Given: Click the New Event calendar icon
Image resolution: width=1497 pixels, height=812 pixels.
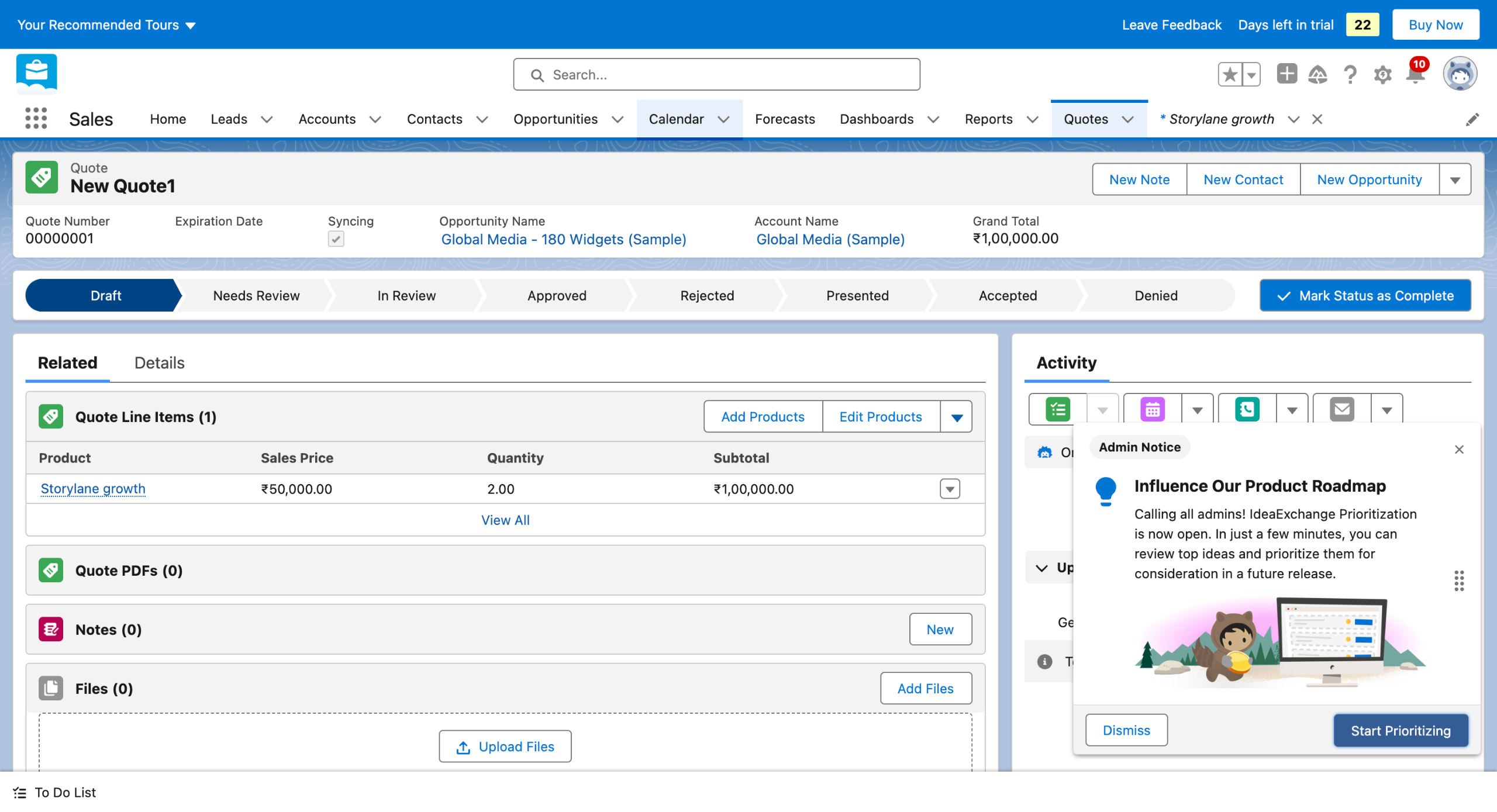Looking at the screenshot, I should [x=1152, y=410].
